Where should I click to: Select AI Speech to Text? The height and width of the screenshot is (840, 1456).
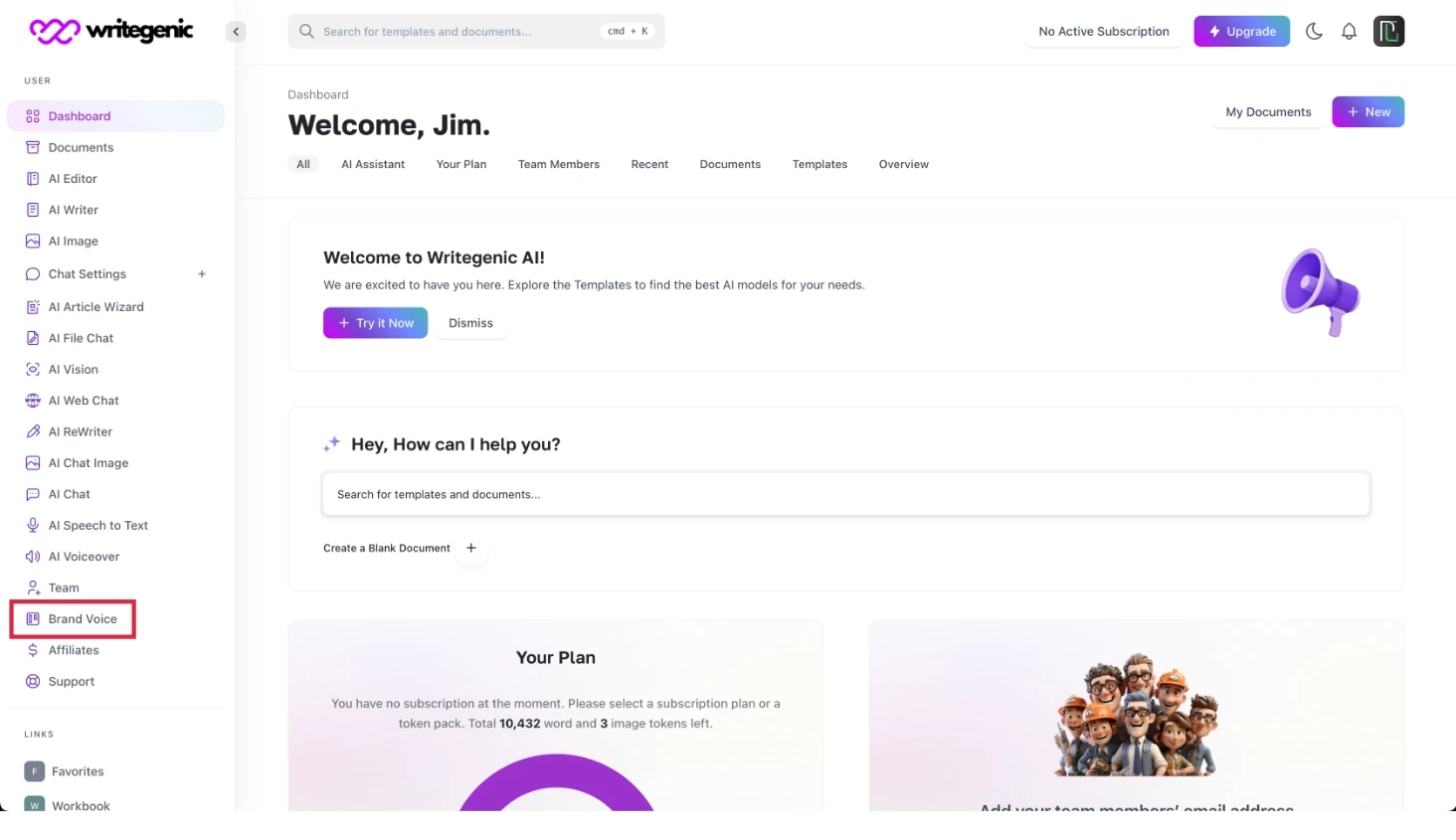pyautogui.click(x=97, y=526)
